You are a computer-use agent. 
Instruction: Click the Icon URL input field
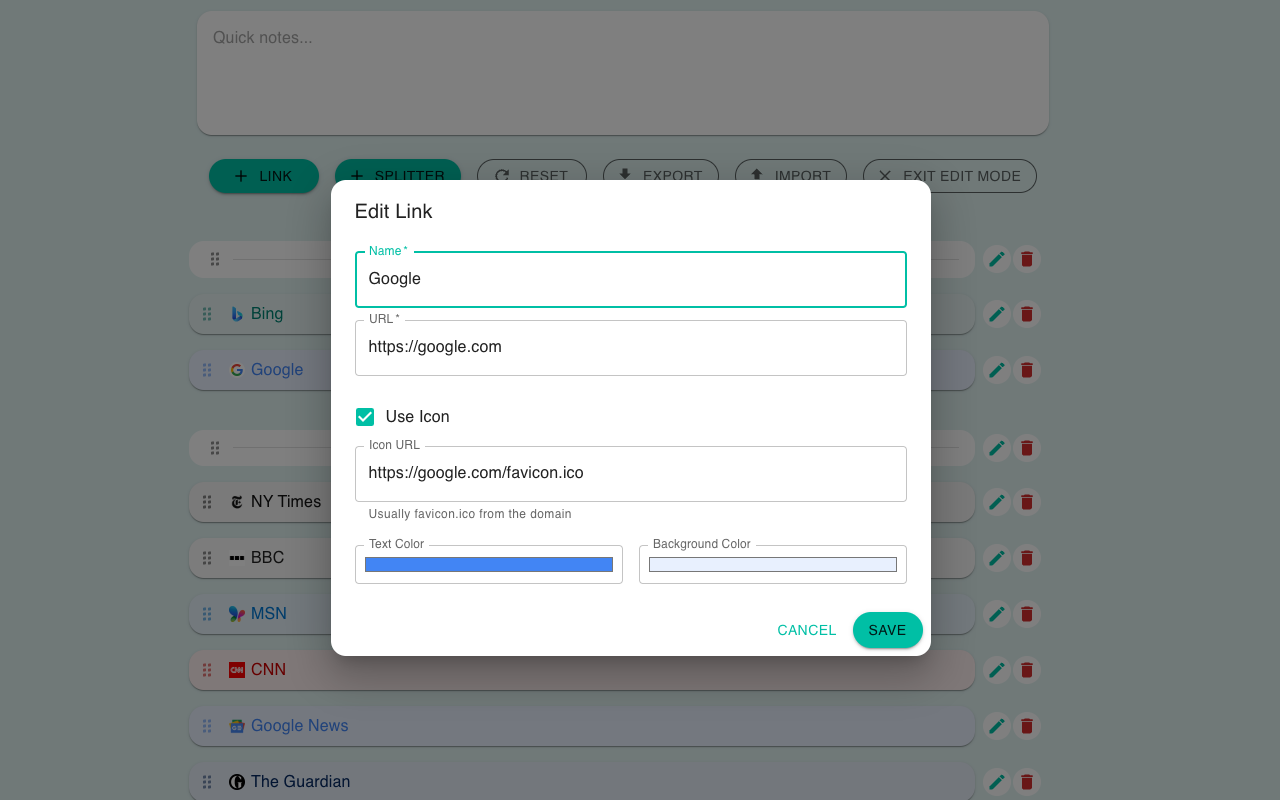tap(631, 473)
